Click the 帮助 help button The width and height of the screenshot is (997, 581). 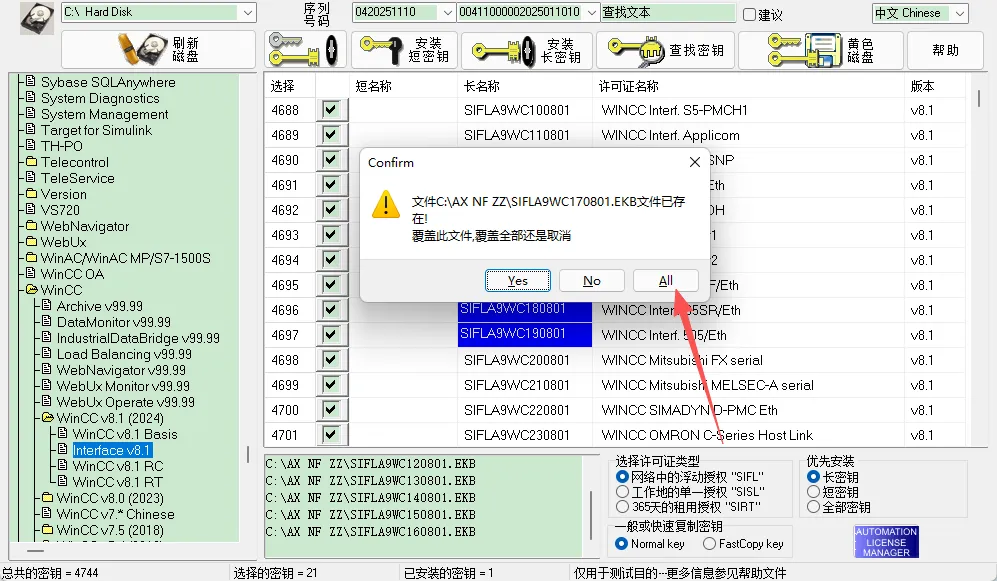point(945,50)
